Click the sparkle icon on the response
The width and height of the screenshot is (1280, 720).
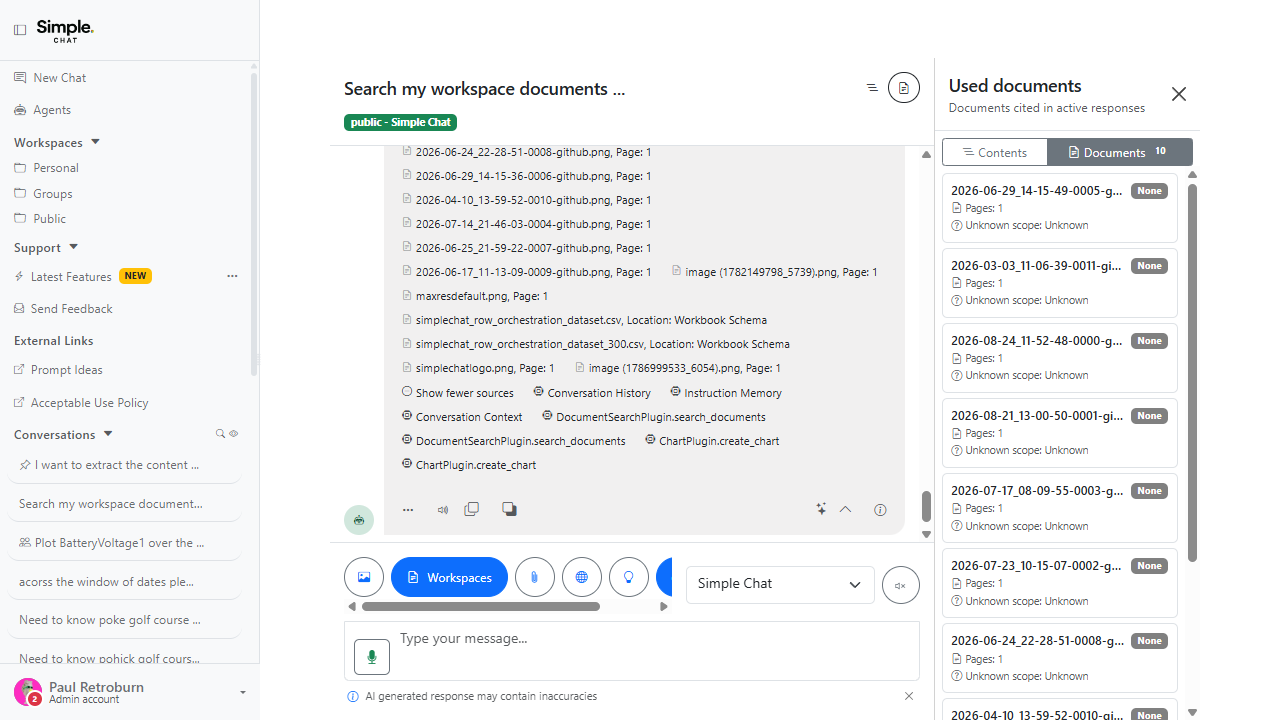click(821, 509)
